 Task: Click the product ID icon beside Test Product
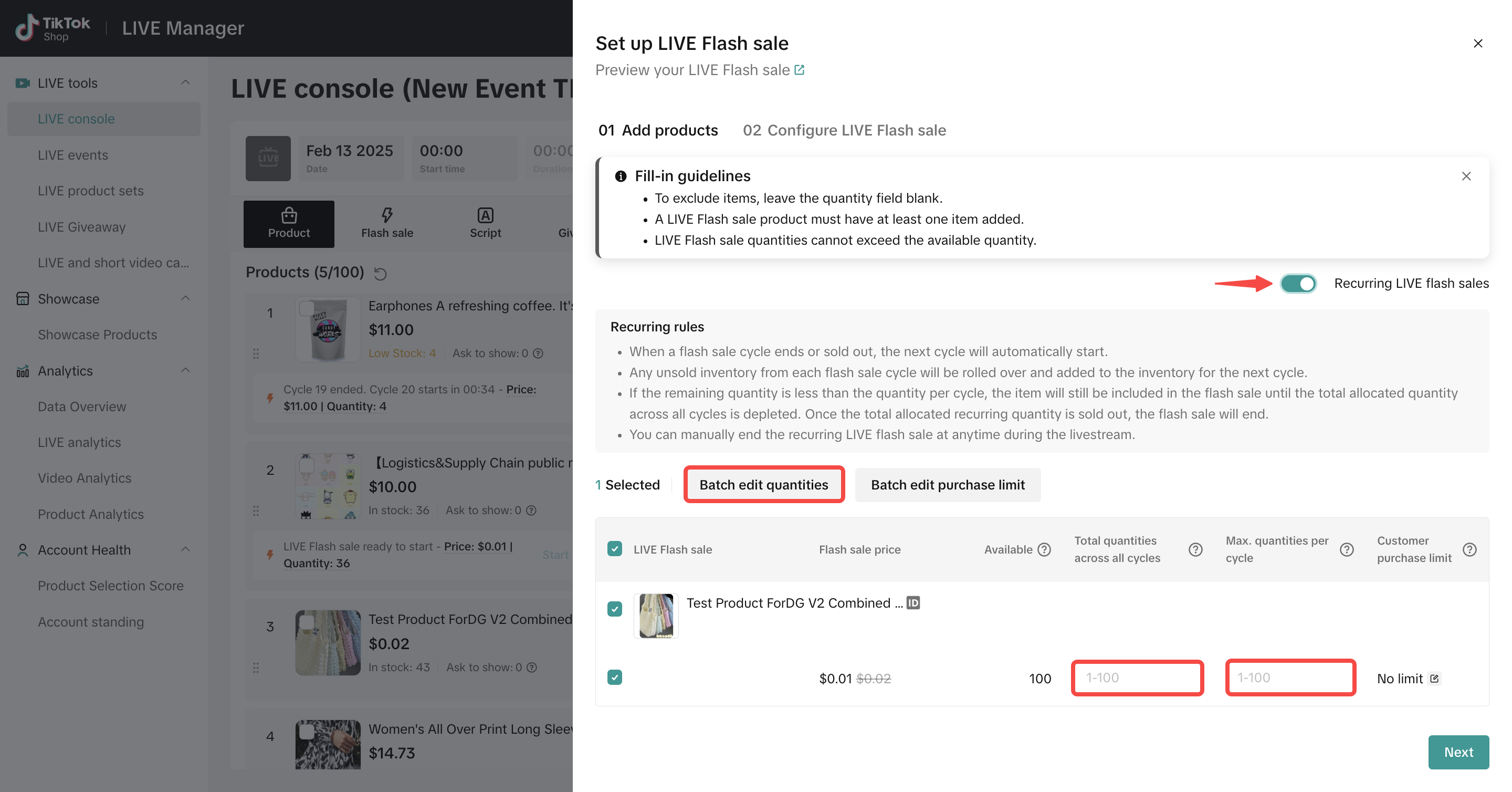913,603
